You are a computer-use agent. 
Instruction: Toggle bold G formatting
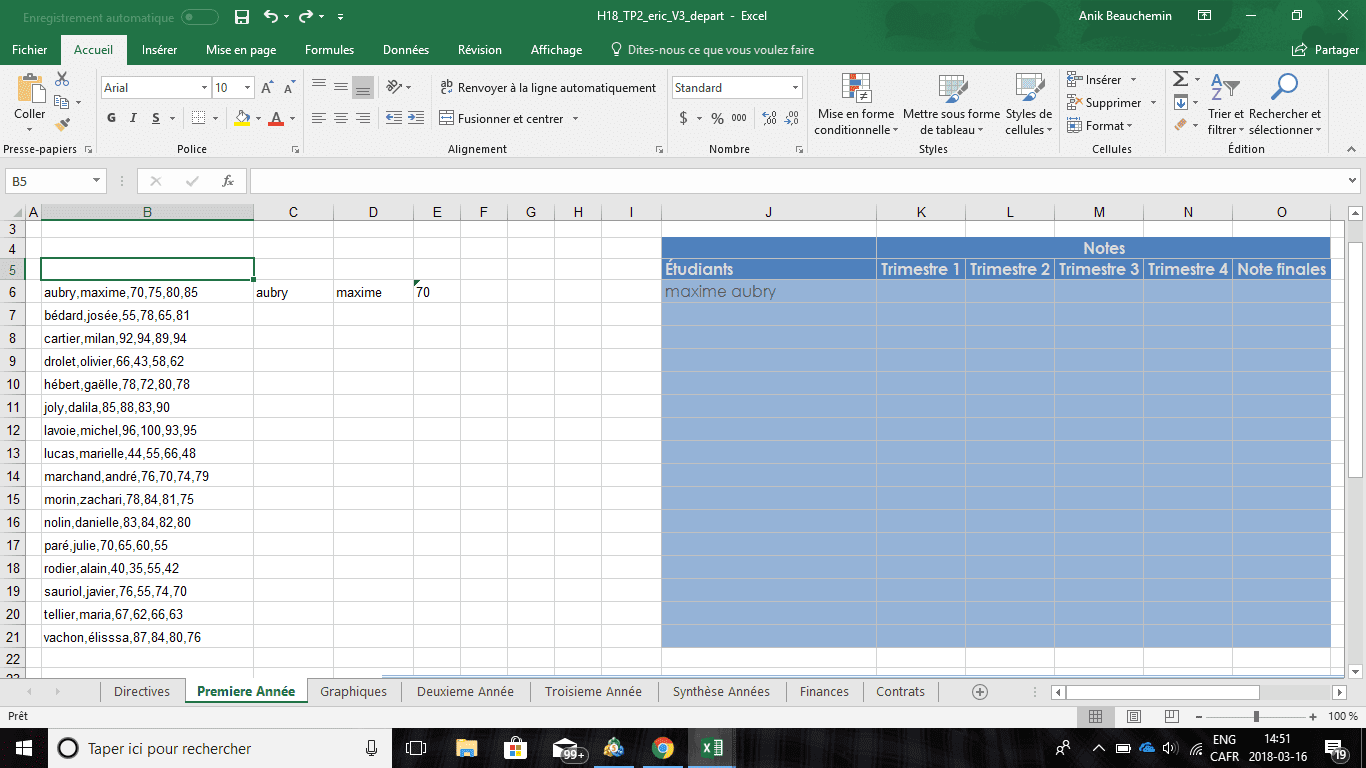tap(112, 118)
